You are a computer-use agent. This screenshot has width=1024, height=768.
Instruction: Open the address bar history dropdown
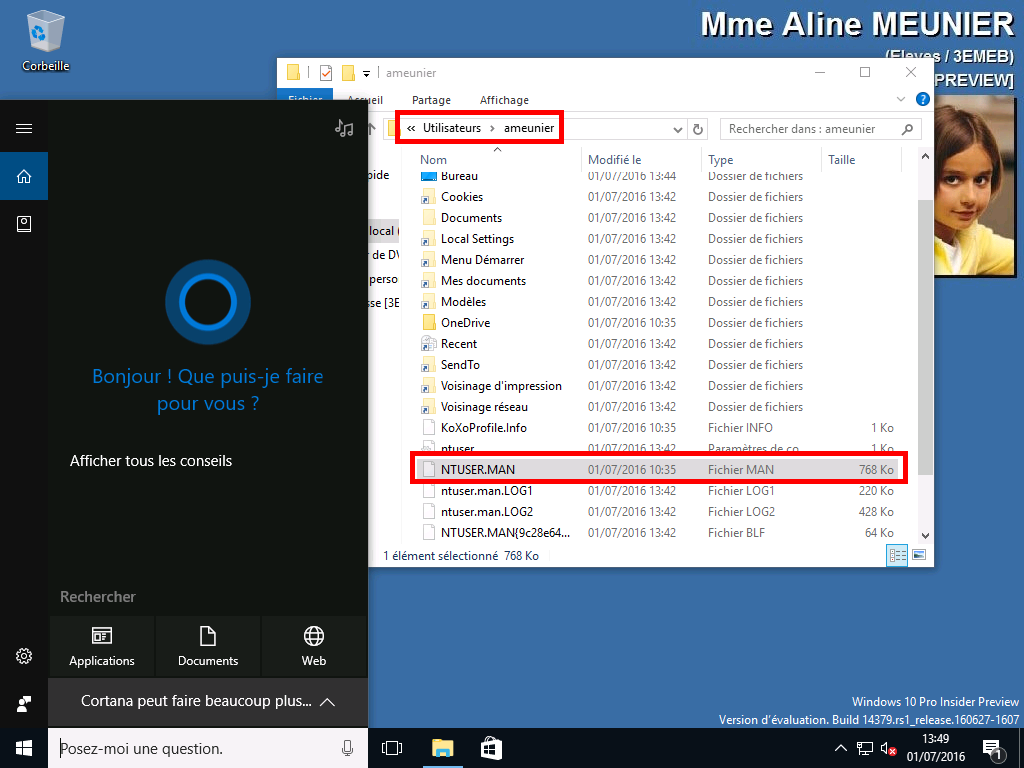[x=678, y=129]
